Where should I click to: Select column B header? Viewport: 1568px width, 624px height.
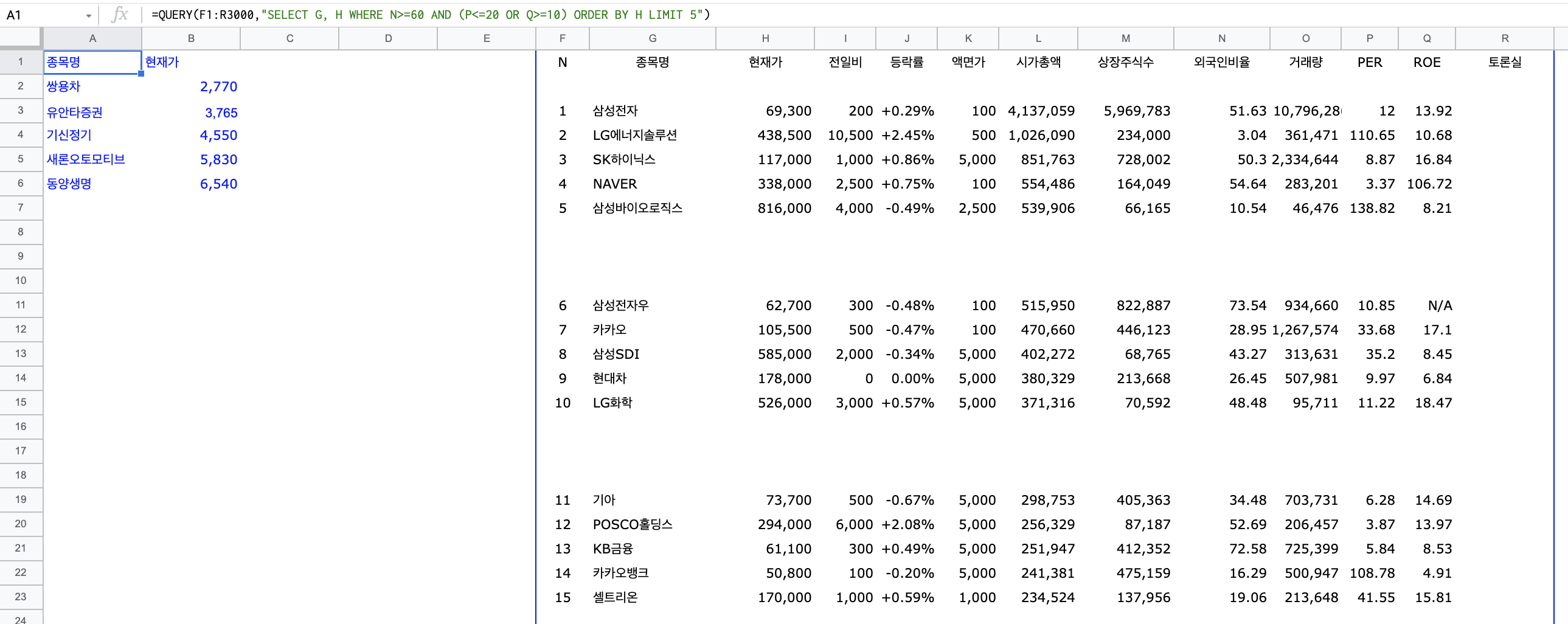[191, 38]
